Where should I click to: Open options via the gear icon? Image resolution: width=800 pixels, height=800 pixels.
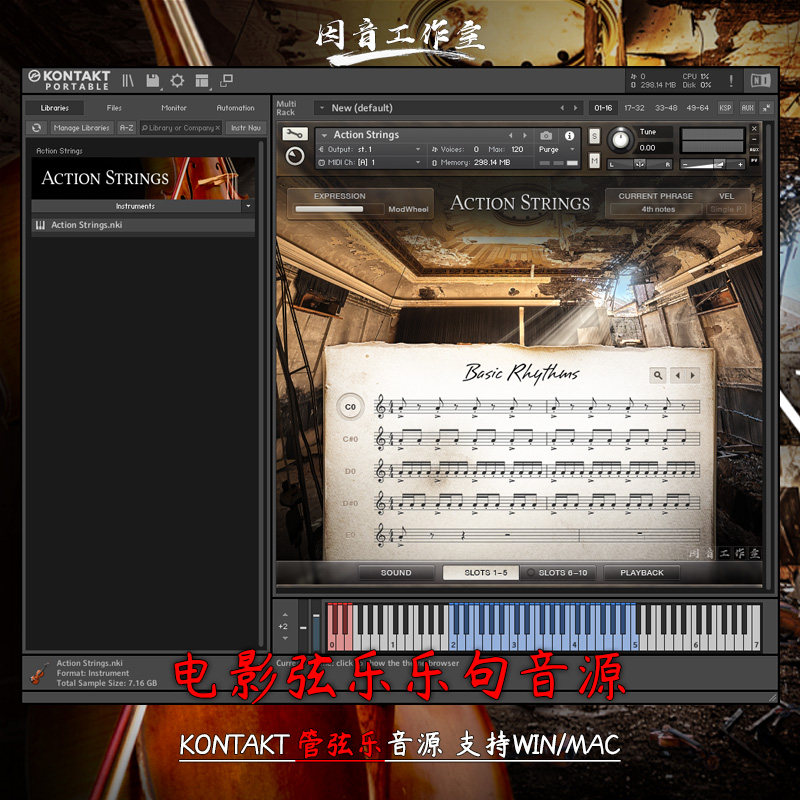point(177,81)
